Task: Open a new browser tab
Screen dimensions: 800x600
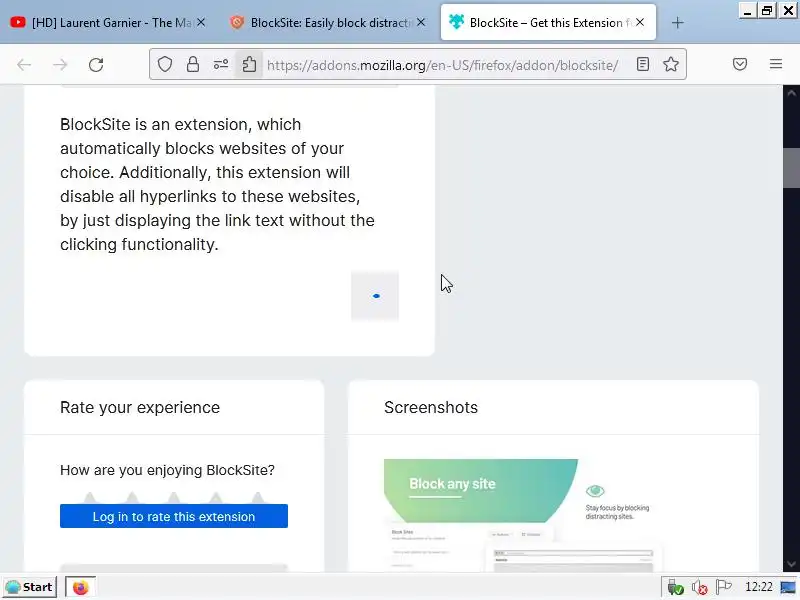Action: point(678,22)
